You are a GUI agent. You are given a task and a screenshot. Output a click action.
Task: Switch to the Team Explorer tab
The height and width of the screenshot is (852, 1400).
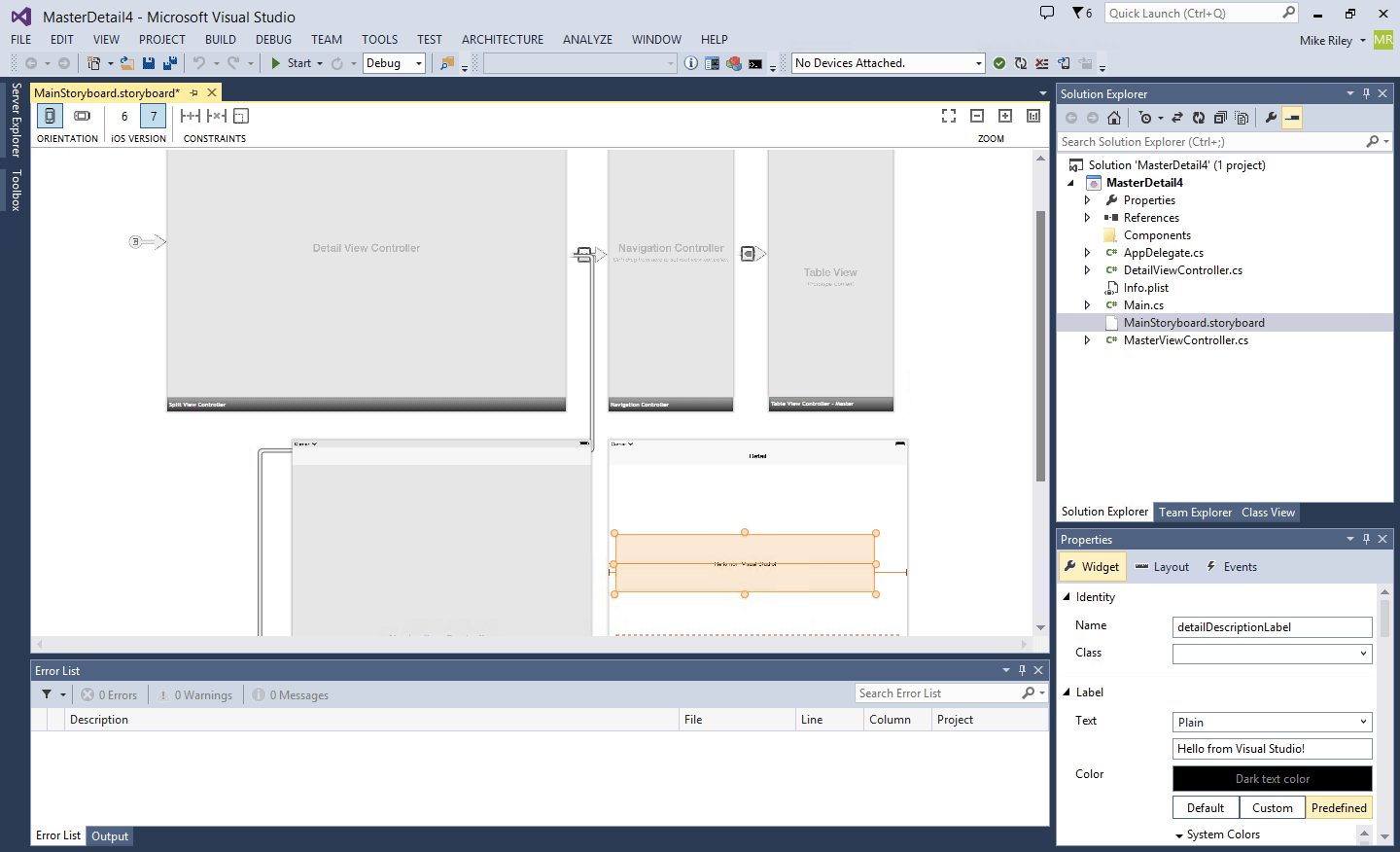pos(1195,513)
